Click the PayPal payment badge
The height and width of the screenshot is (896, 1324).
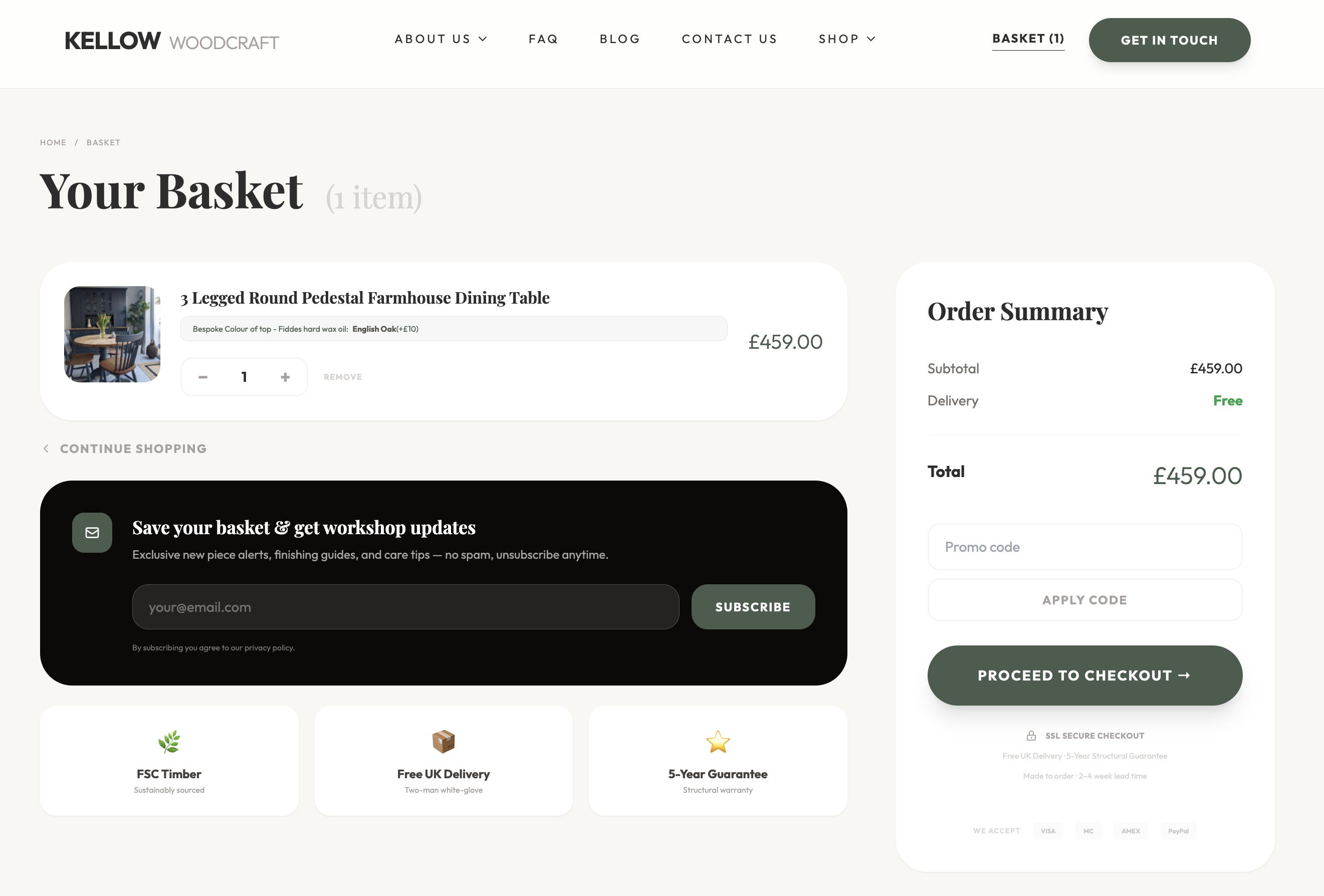[1178, 831]
